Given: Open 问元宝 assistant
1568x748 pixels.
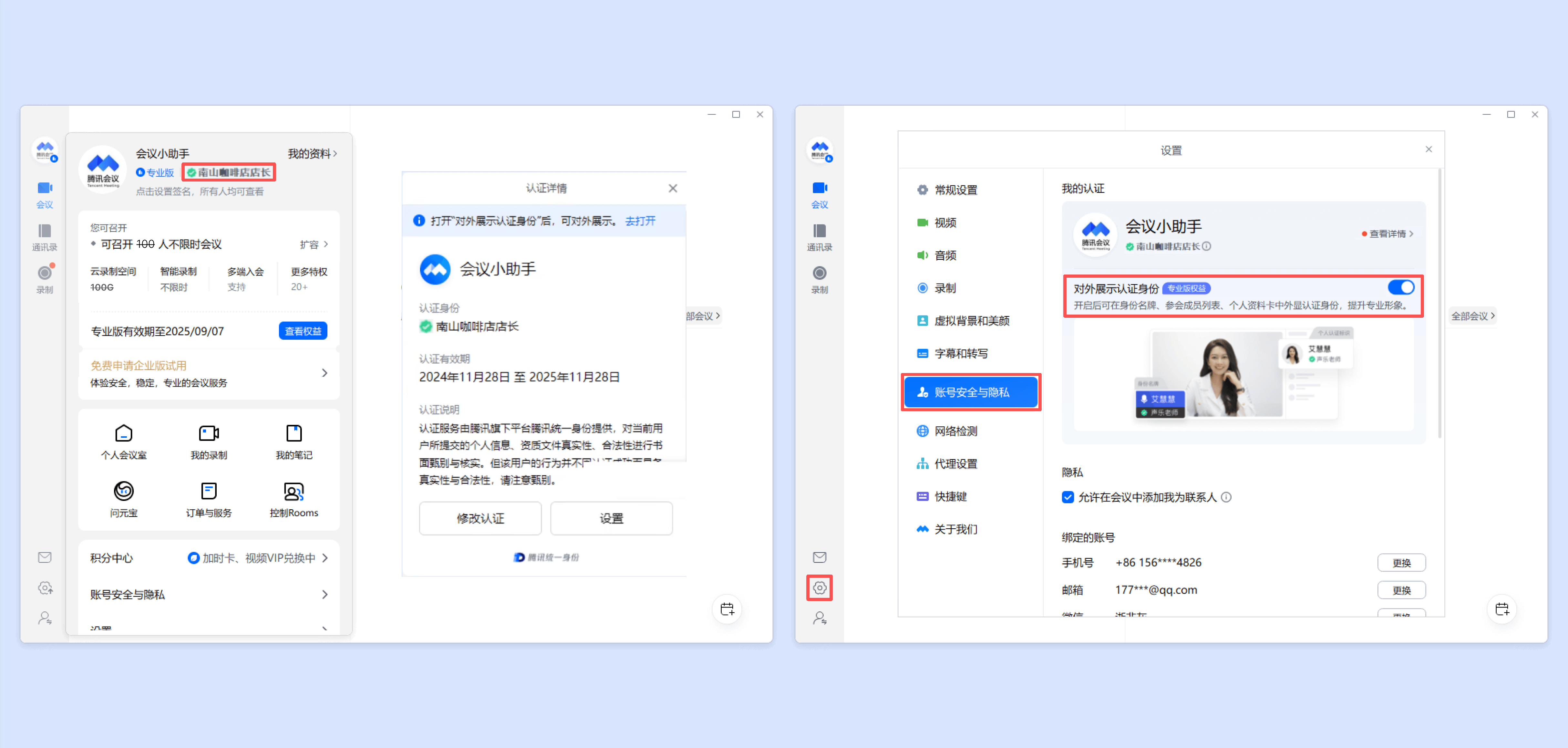Looking at the screenshot, I should tap(124, 500).
